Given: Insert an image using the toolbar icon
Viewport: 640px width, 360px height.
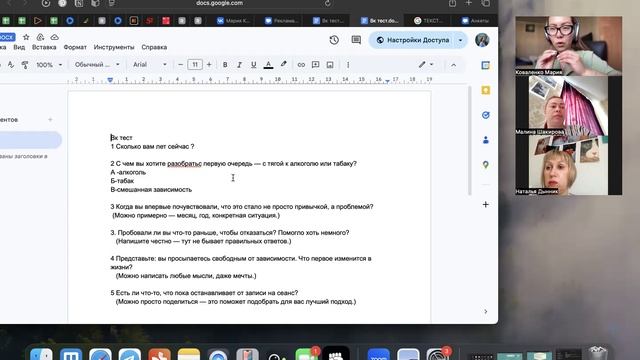Looking at the screenshot, I should 330,64.
